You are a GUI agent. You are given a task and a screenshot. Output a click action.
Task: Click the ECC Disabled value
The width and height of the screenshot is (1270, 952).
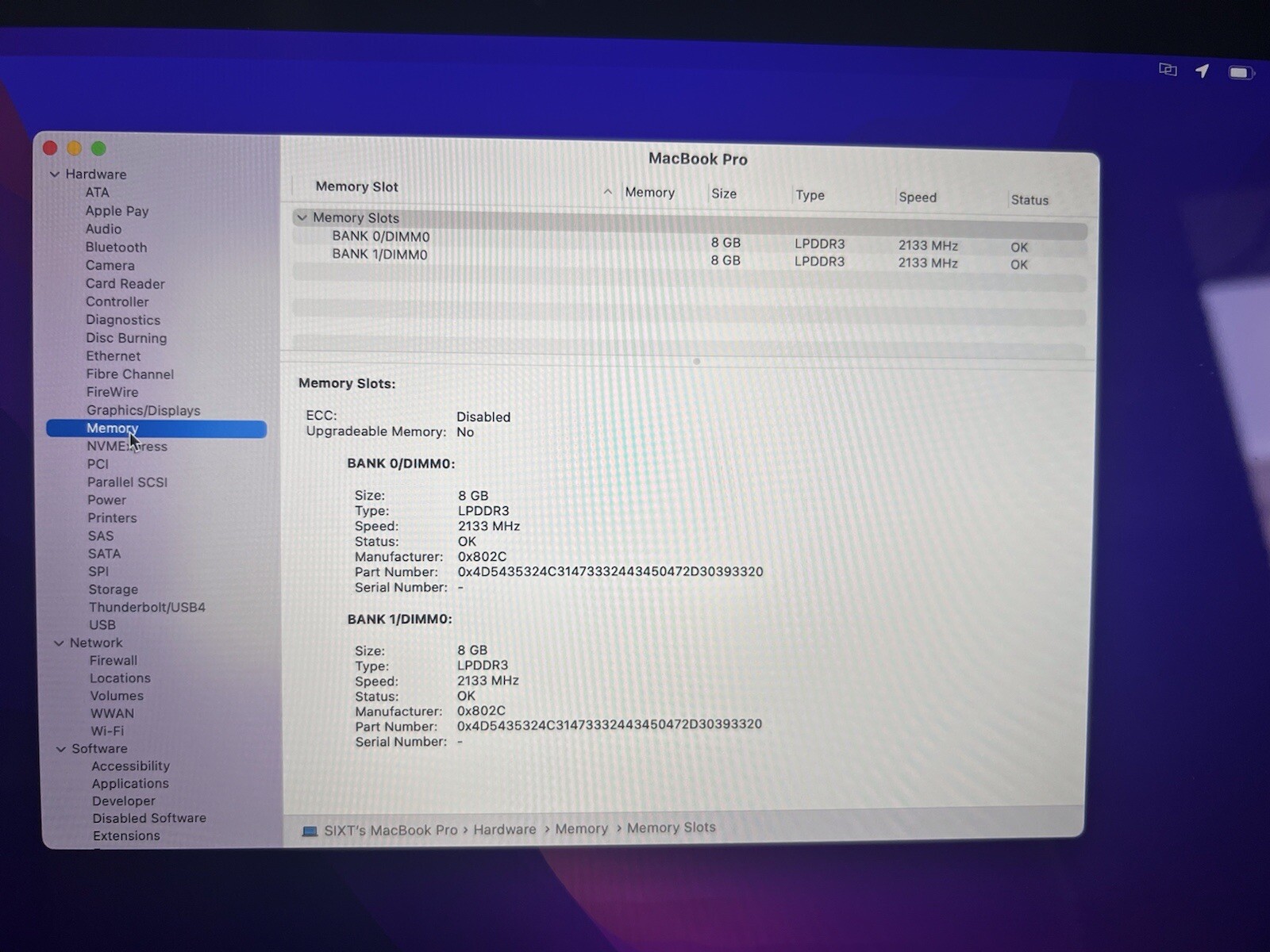[483, 417]
